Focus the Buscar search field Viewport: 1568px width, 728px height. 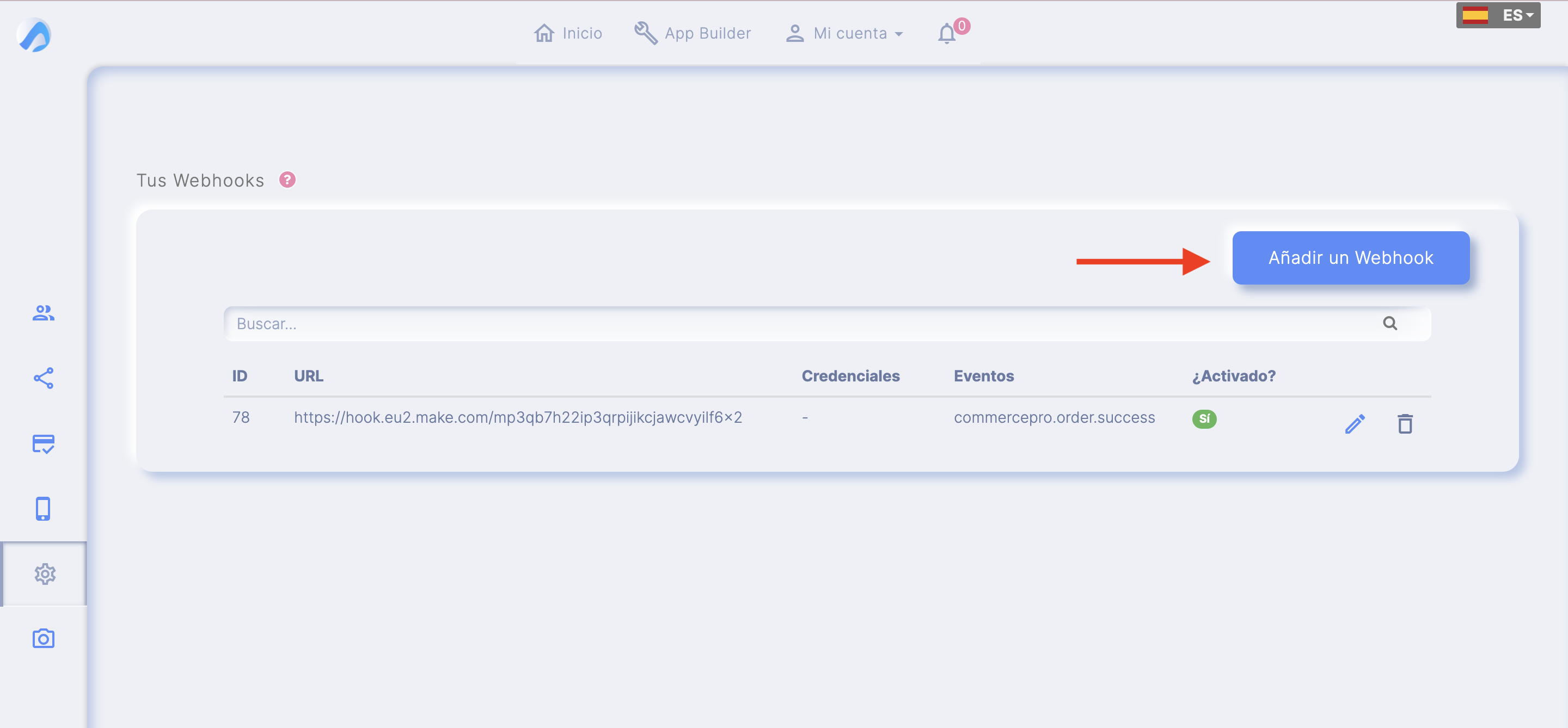(827, 324)
